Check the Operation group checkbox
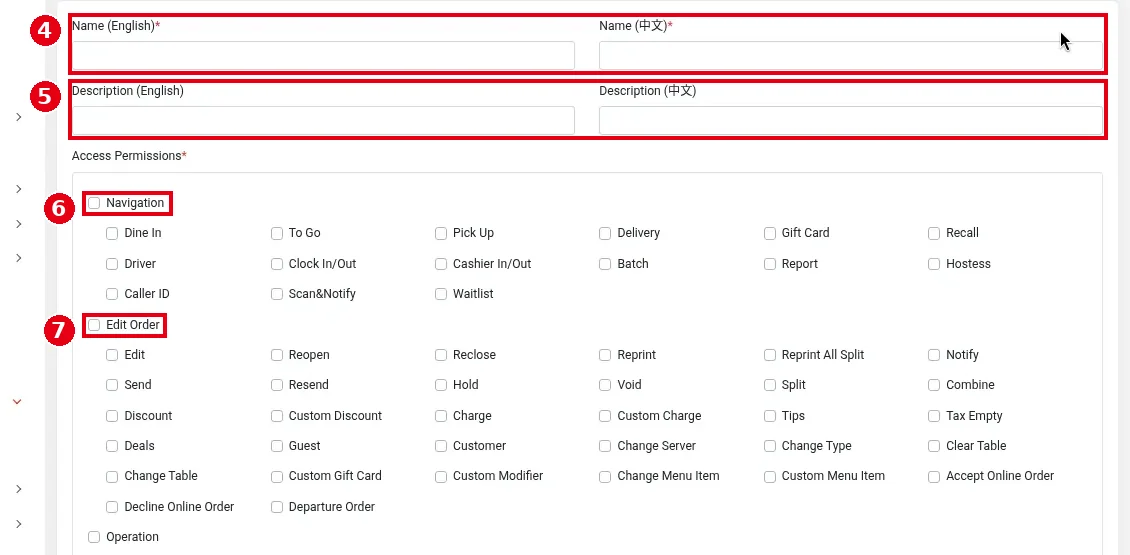 click(x=94, y=537)
